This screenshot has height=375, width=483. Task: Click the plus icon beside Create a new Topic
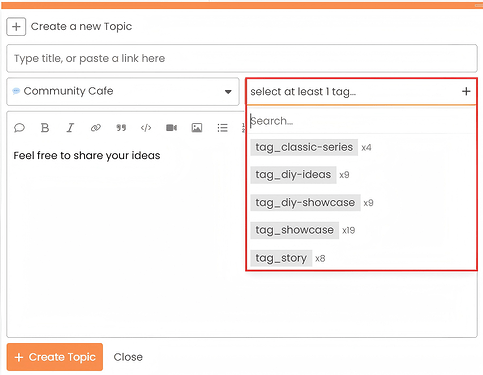pos(16,27)
